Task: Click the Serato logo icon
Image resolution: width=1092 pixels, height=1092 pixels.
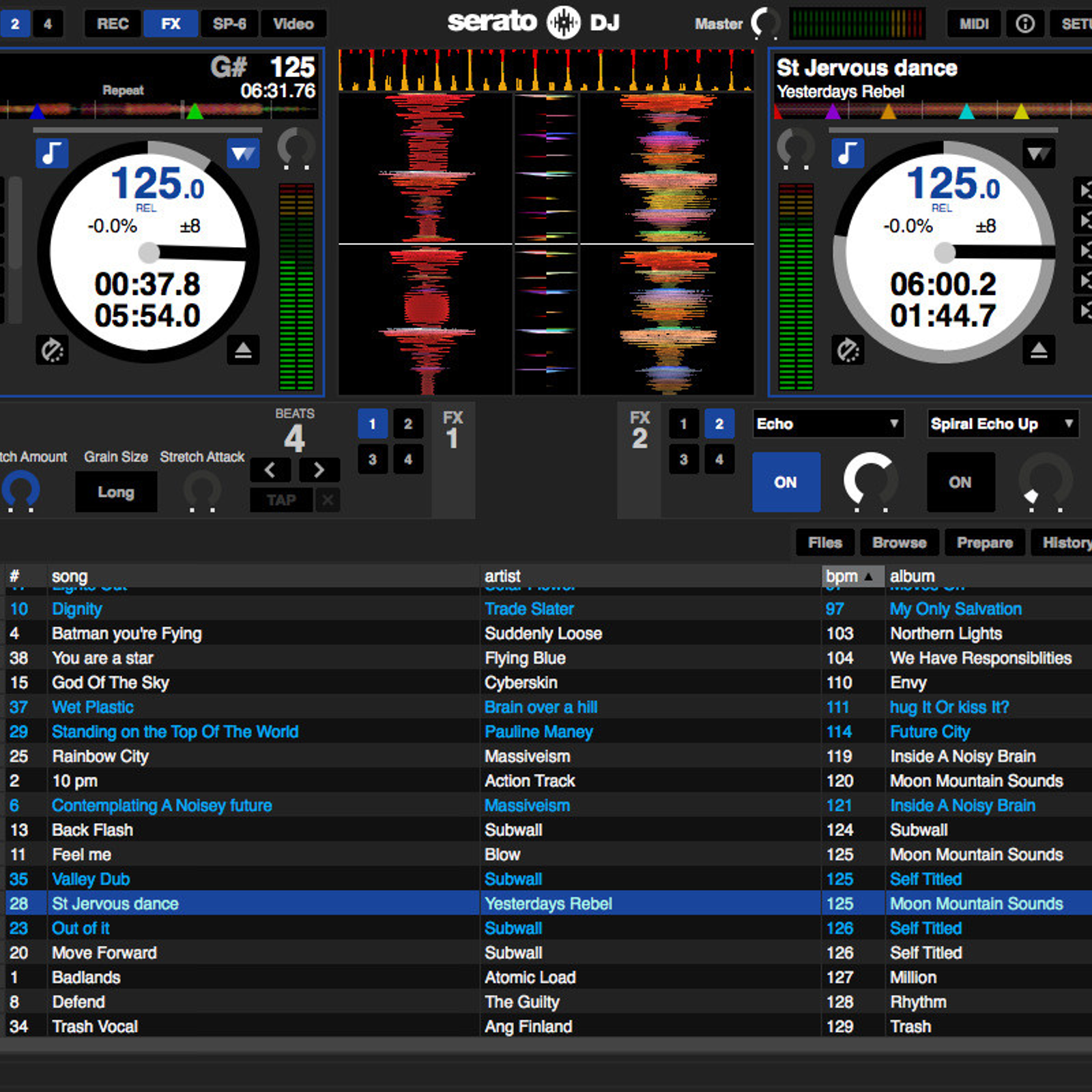Action: tap(564, 23)
